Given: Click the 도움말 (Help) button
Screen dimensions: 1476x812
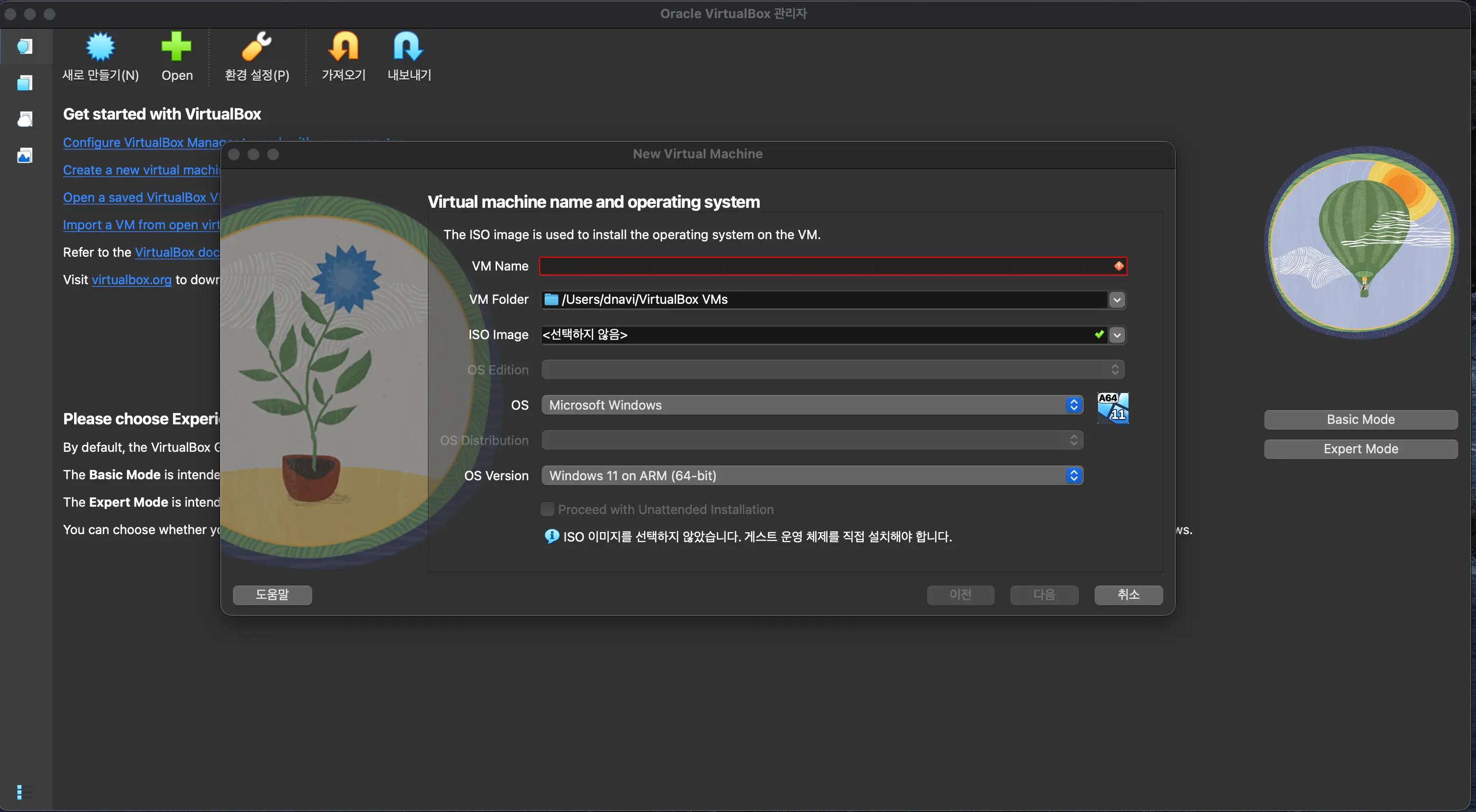Looking at the screenshot, I should click(272, 594).
